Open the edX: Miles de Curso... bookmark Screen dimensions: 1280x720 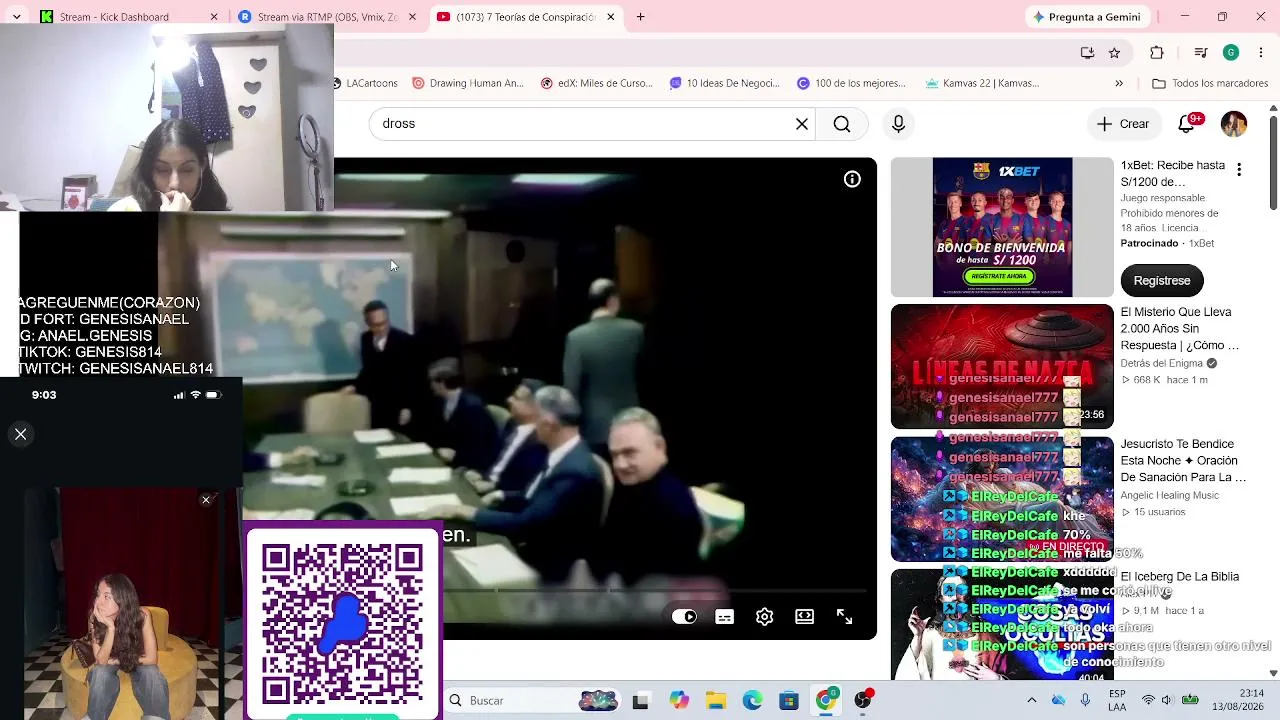(x=596, y=83)
